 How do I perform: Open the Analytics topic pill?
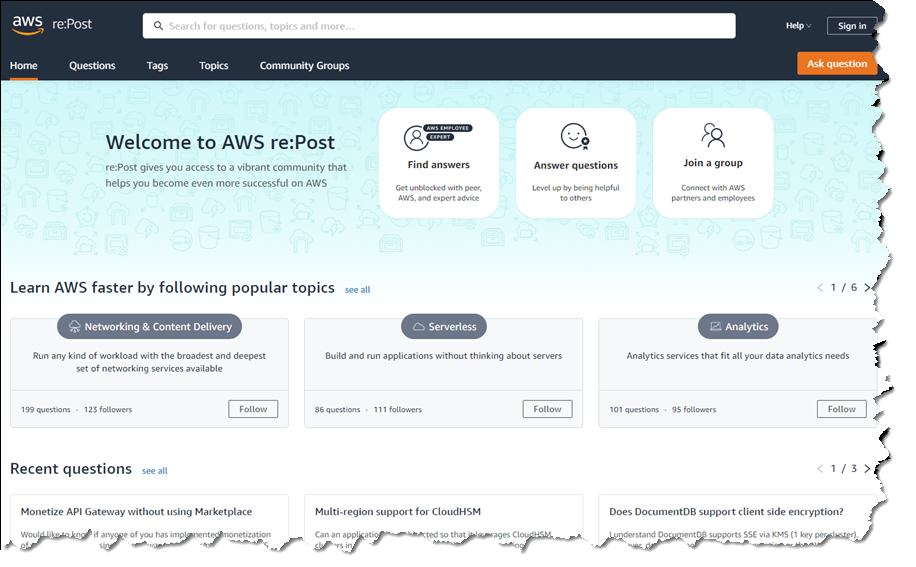tap(738, 326)
